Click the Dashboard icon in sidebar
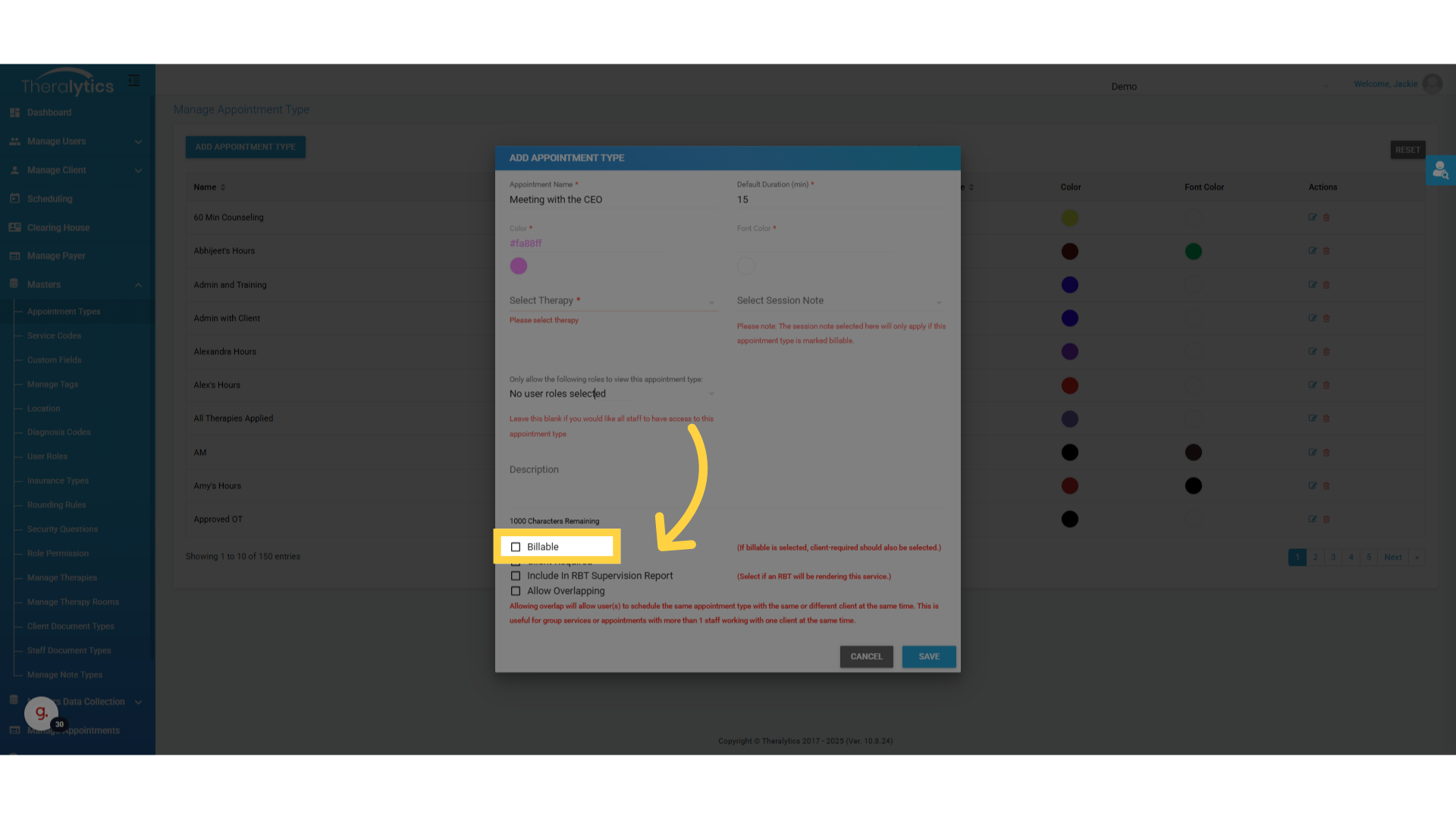 [14, 112]
